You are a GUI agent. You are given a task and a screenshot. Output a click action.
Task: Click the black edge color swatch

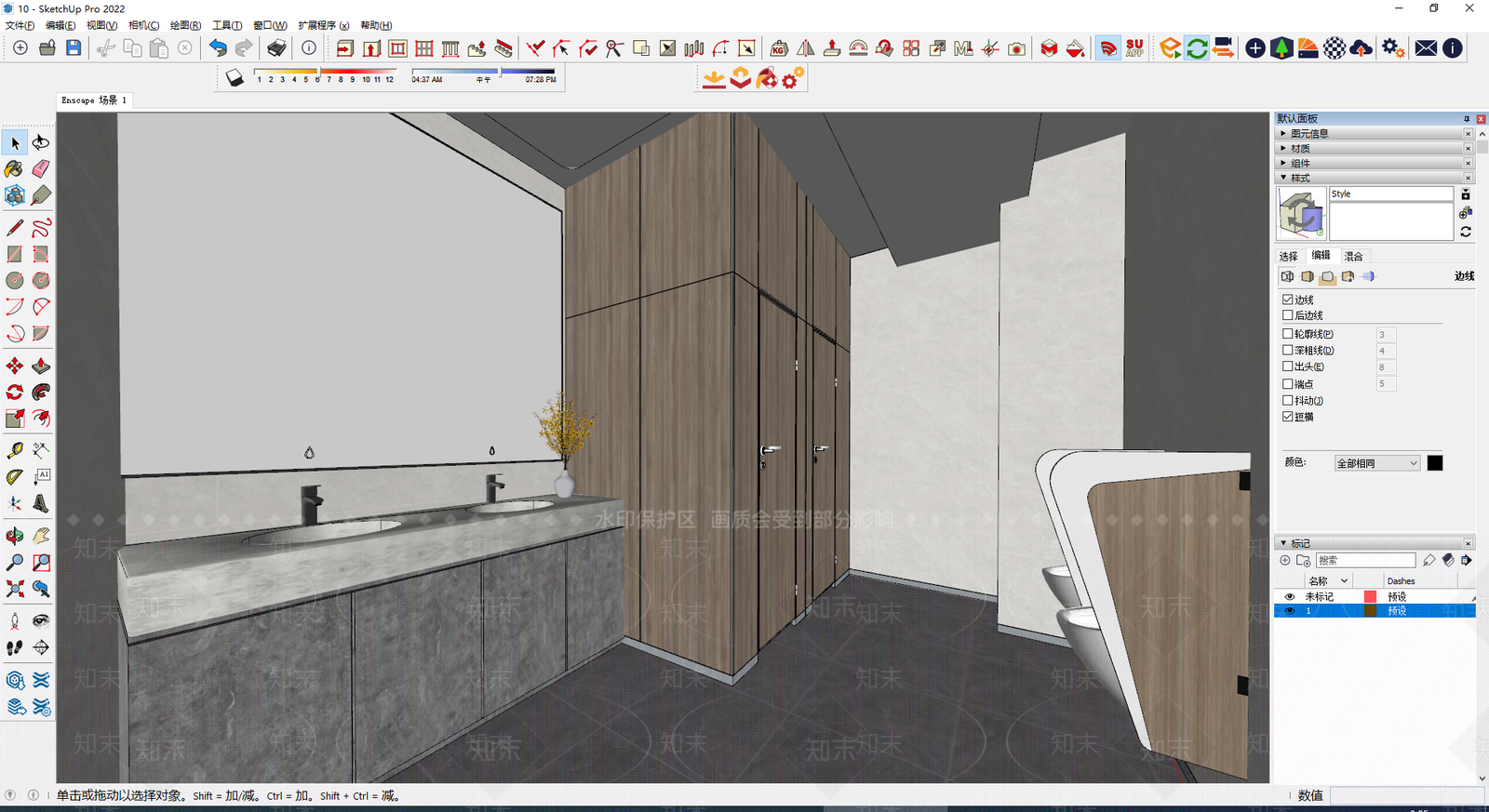1435,463
